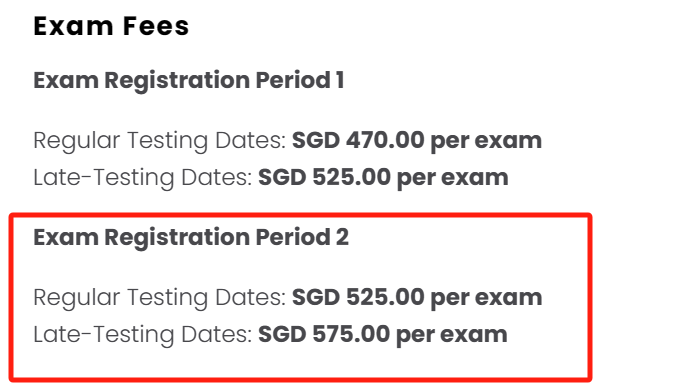694x387 pixels.
Task: Click the word Fees in the title
Action: [x=156, y=26]
